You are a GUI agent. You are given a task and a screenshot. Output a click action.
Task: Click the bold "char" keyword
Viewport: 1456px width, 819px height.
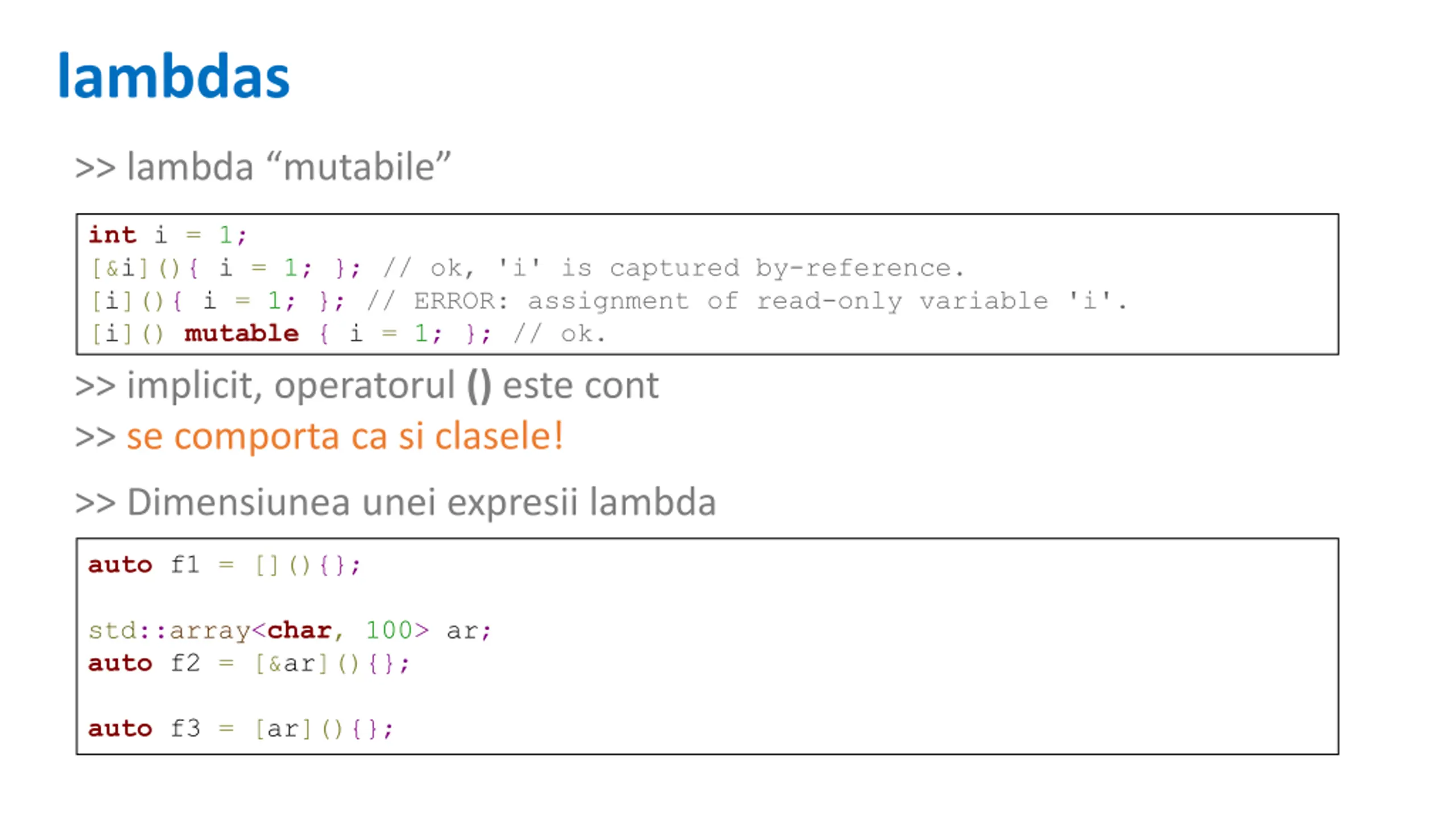[299, 631]
